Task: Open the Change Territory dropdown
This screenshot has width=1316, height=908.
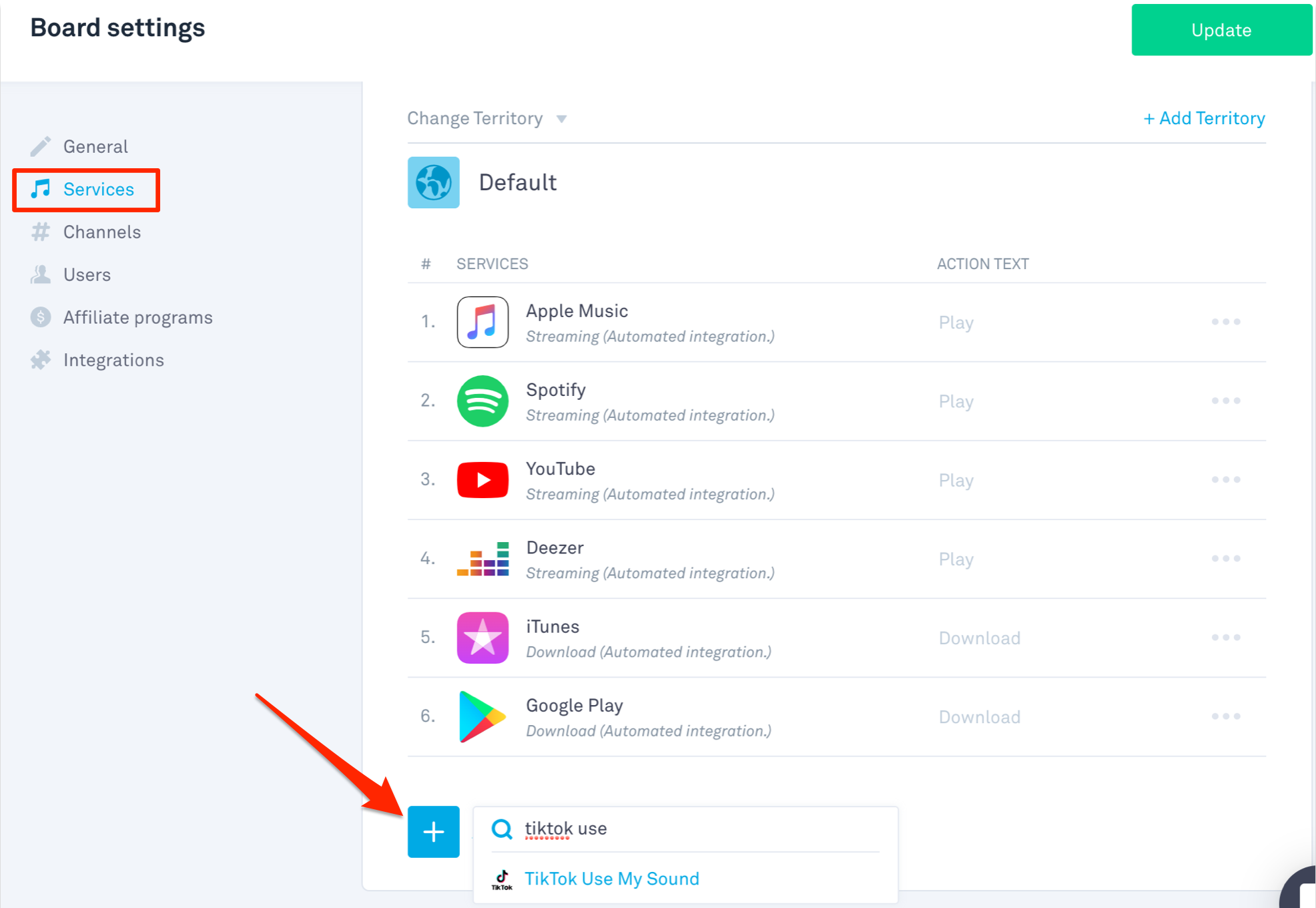Action: 487,118
